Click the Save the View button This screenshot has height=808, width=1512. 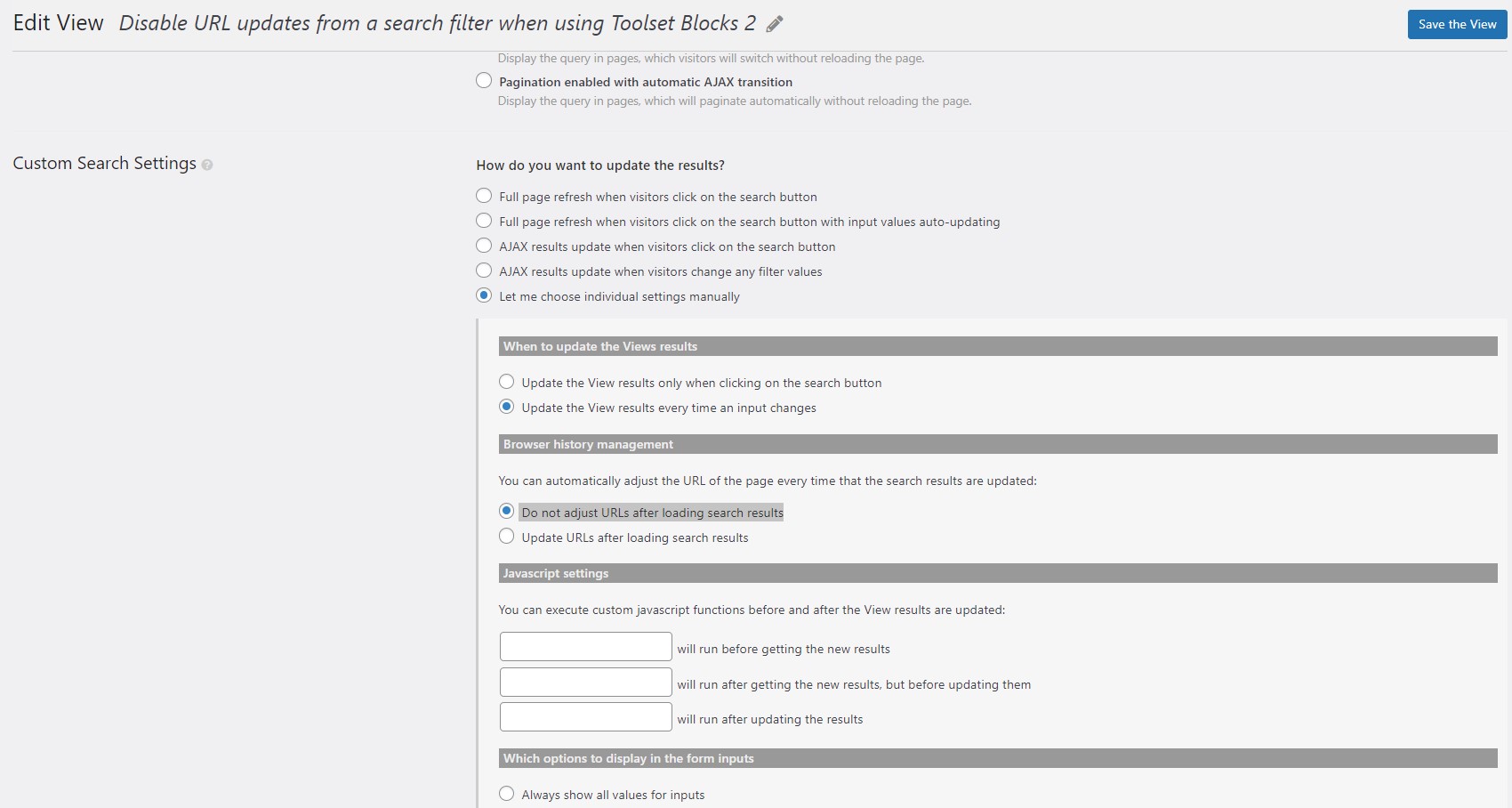1457,24
